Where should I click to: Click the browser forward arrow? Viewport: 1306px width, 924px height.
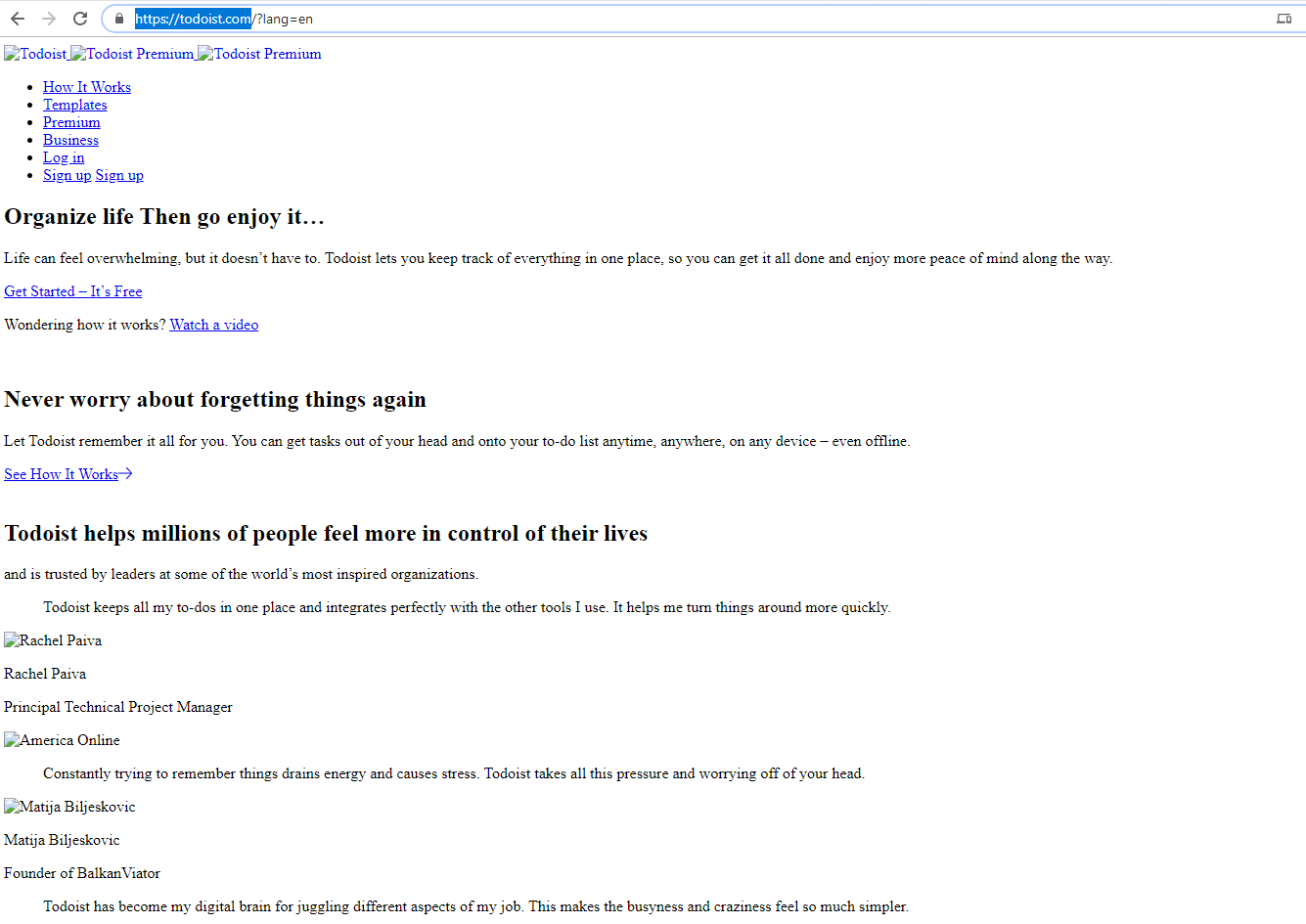click(x=49, y=19)
